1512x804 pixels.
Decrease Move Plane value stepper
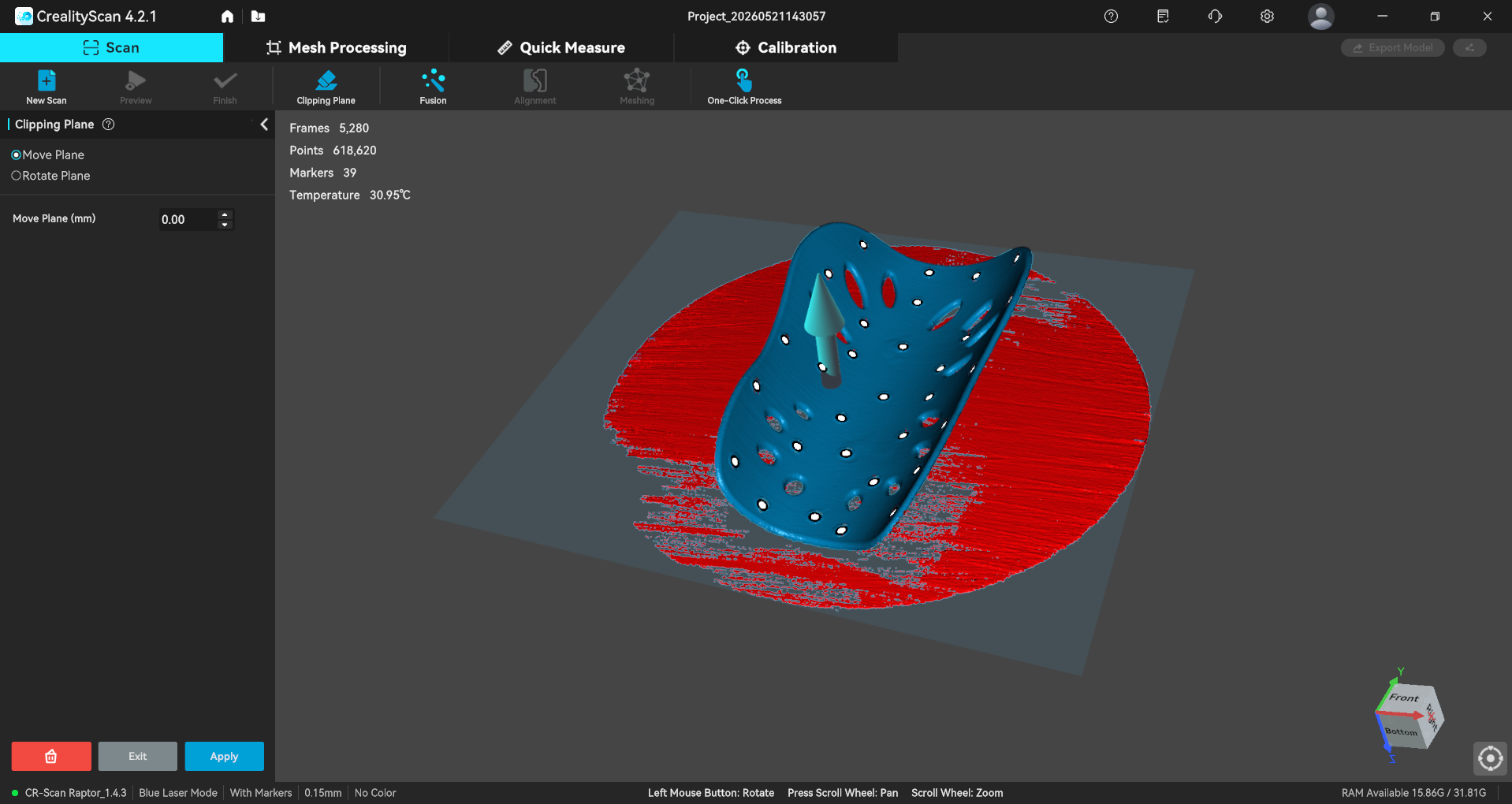coord(225,225)
